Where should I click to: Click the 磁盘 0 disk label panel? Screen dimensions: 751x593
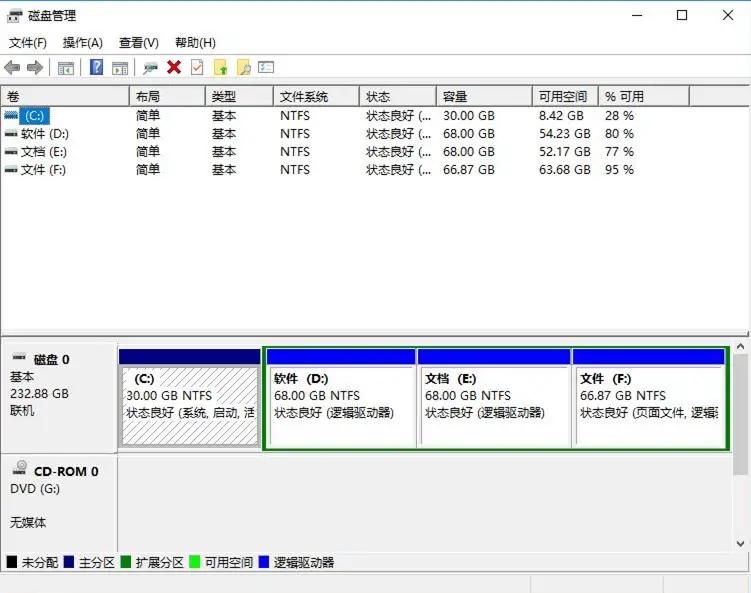tap(59, 398)
